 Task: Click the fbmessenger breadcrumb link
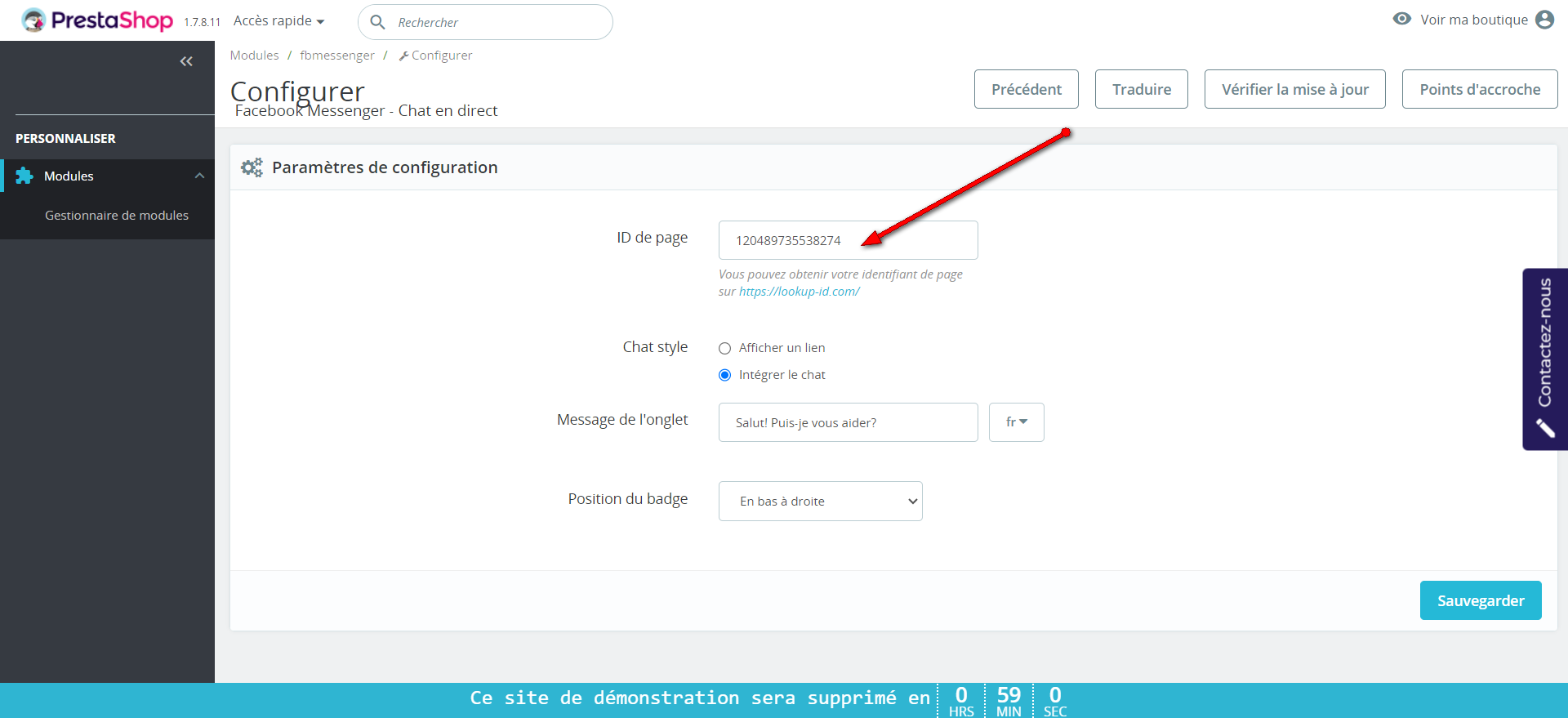(337, 56)
